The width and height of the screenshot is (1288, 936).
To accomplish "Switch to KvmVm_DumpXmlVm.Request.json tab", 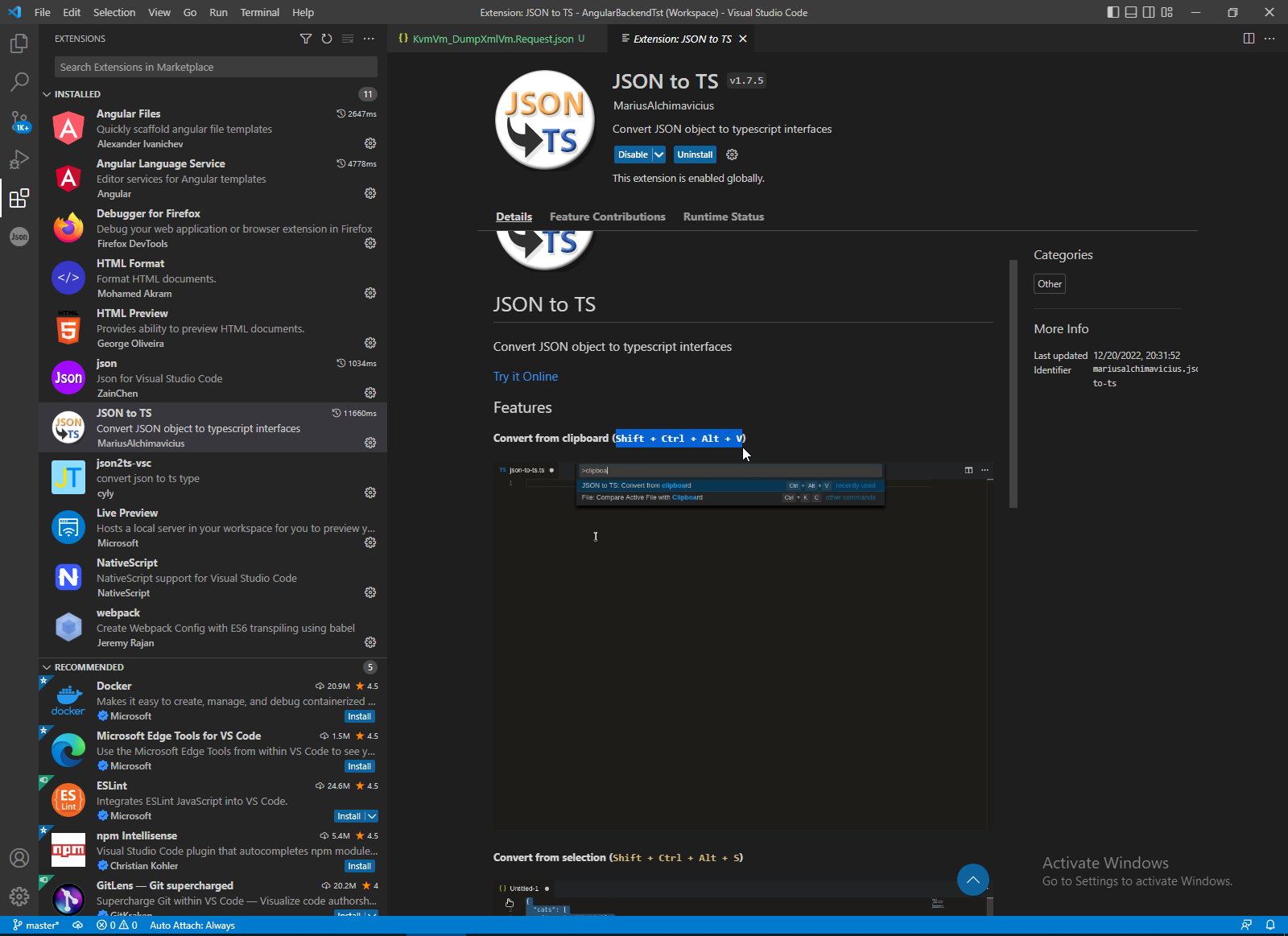I will pos(493,39).
